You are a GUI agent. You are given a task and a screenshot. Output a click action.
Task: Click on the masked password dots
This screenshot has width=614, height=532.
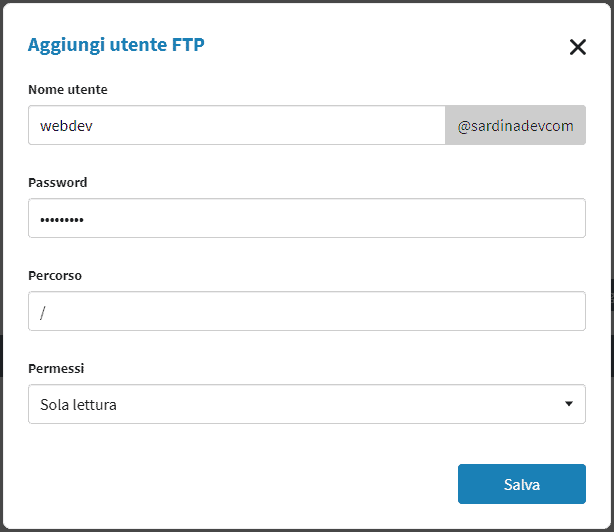point(61,219)
